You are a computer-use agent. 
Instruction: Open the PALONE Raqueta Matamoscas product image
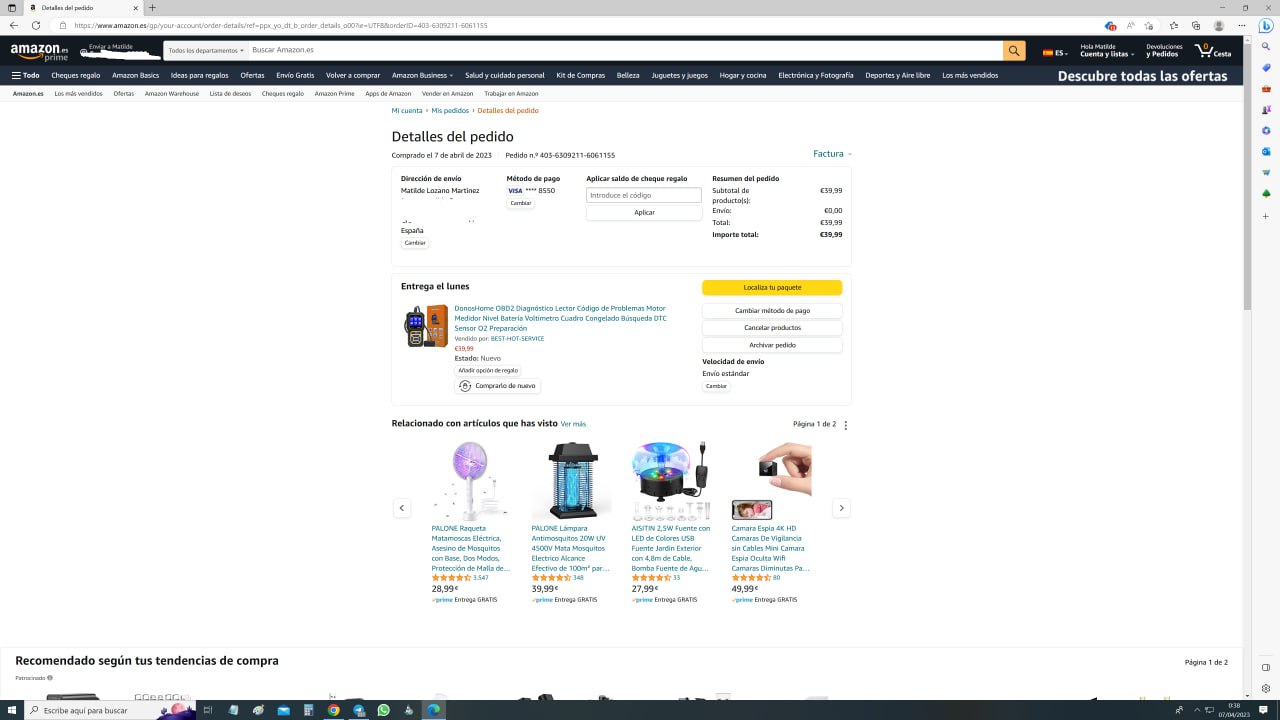[472, 481]
